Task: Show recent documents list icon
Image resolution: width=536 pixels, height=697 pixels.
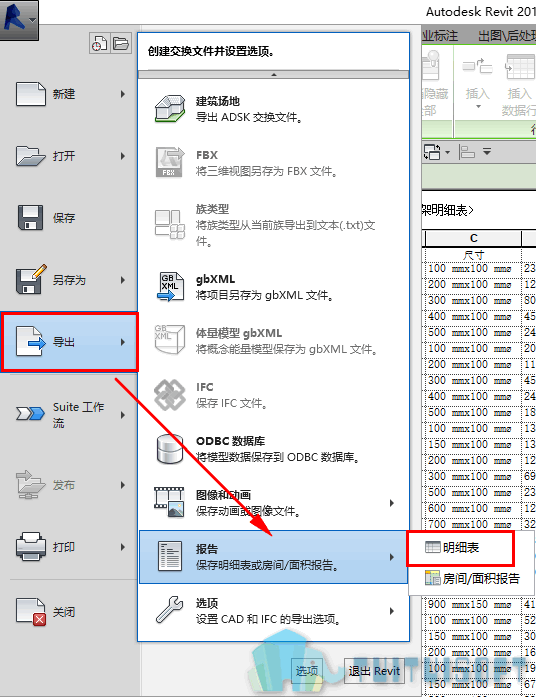Action: point(100,43)
